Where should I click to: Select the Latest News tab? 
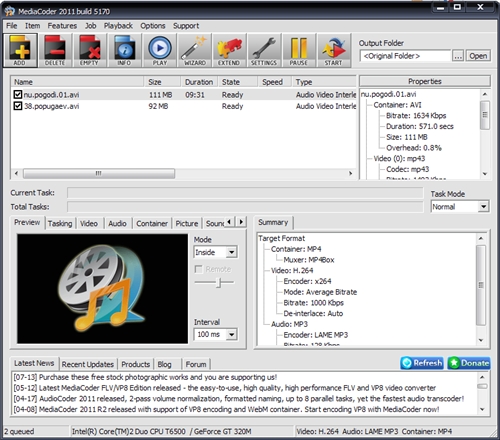[34, 363]
